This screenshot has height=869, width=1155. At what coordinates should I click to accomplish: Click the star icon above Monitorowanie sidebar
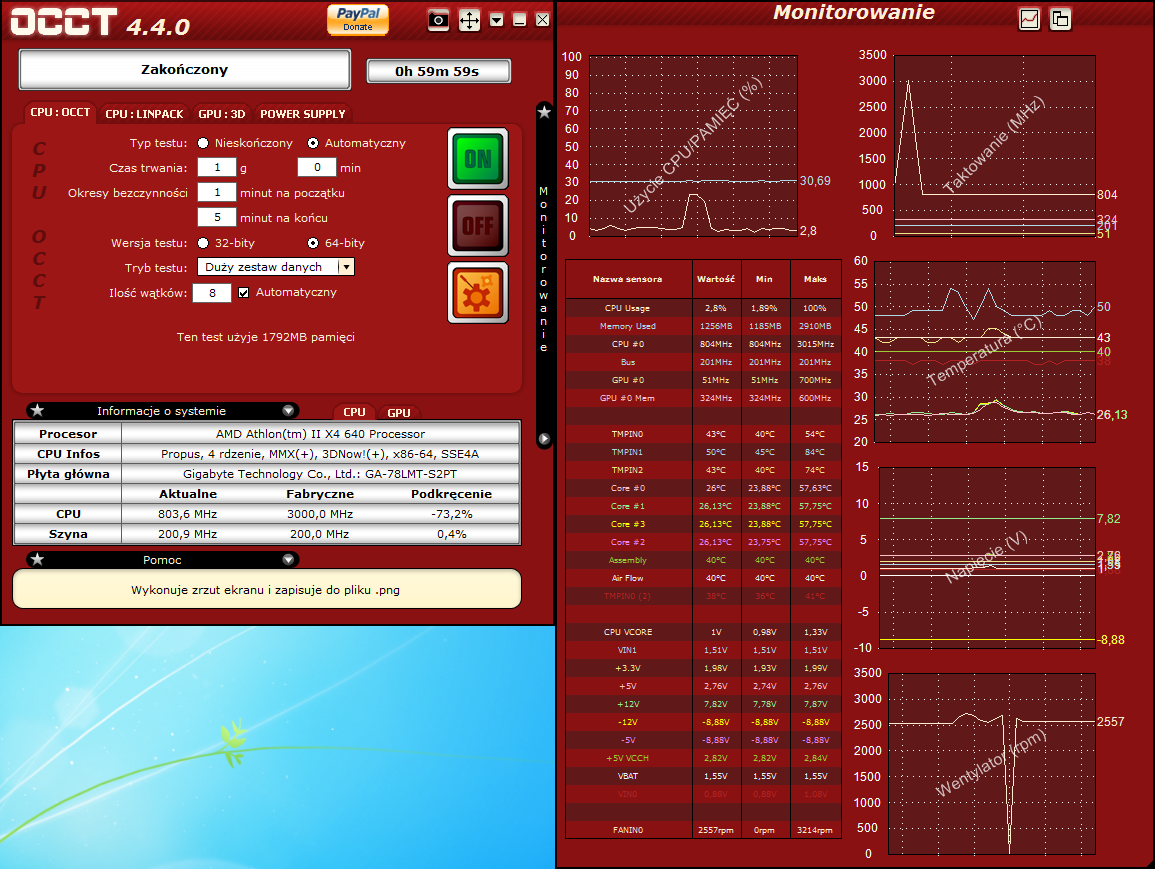coord(544,112)
